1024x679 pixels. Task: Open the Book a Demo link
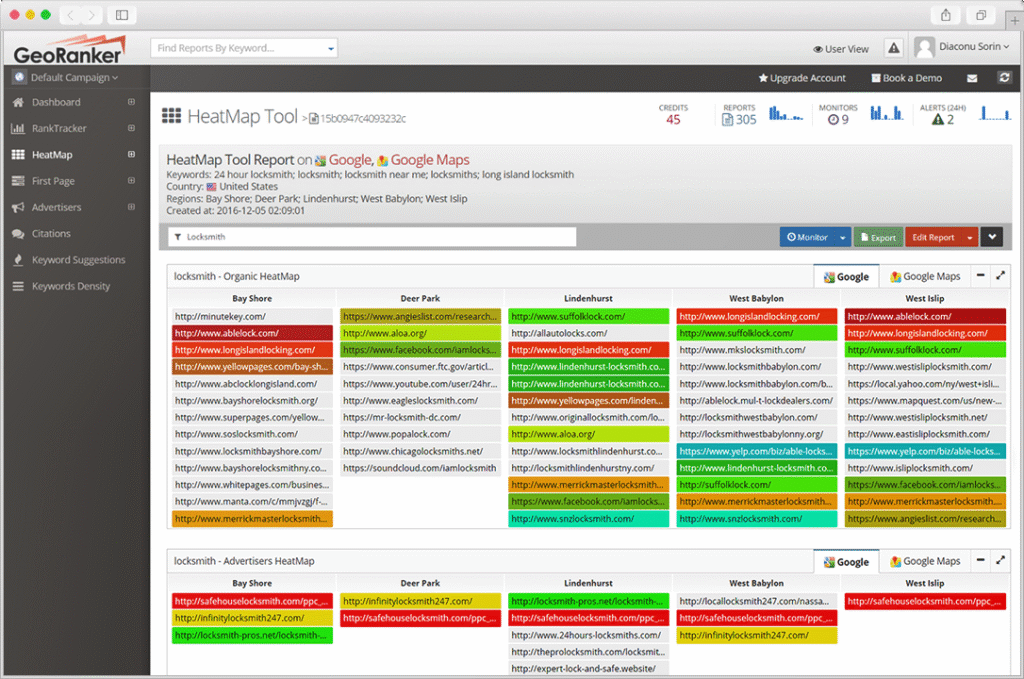pyautogui.click(x=906, y=77)
